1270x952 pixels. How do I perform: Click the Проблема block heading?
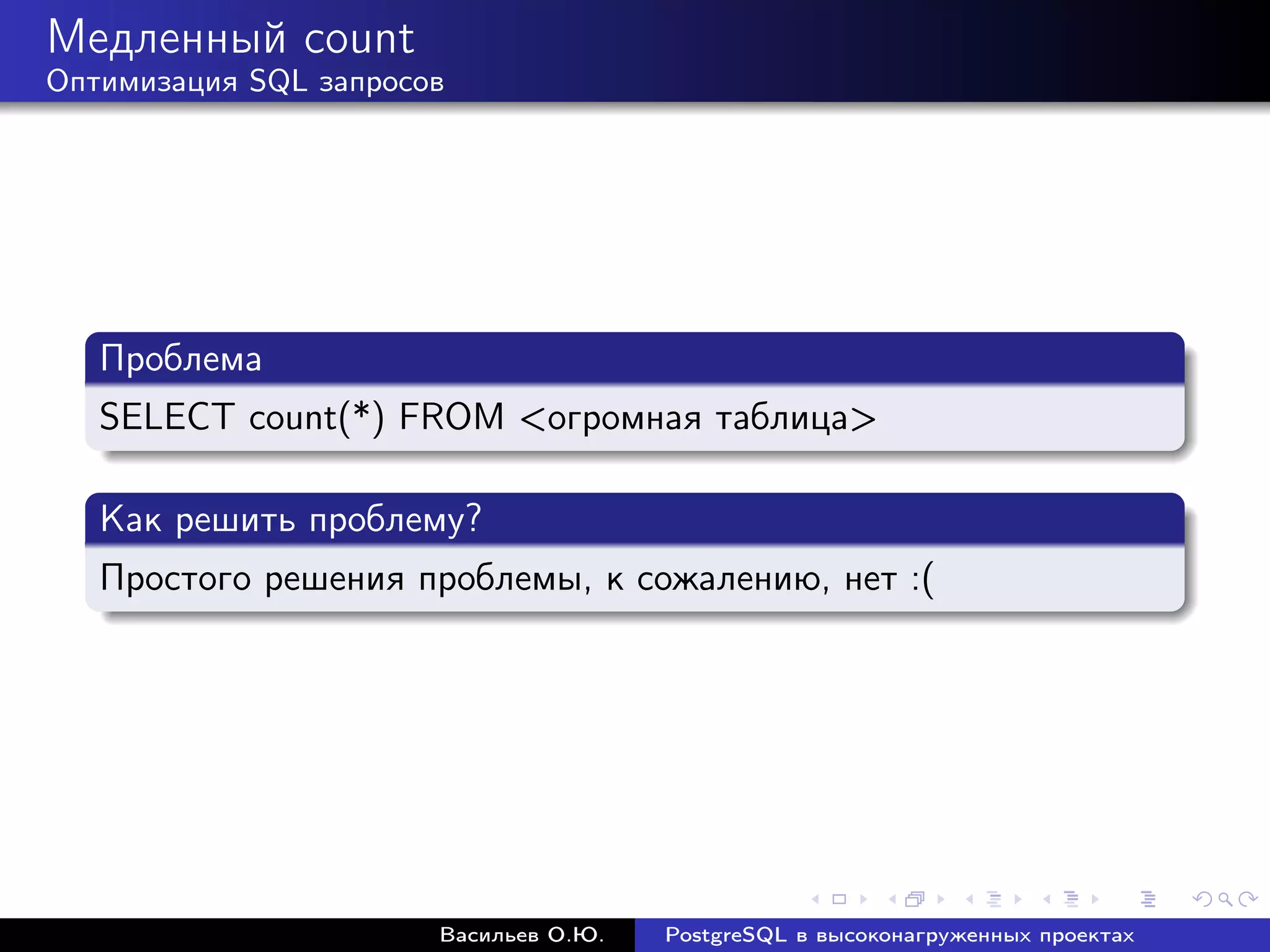pos(181,358)
